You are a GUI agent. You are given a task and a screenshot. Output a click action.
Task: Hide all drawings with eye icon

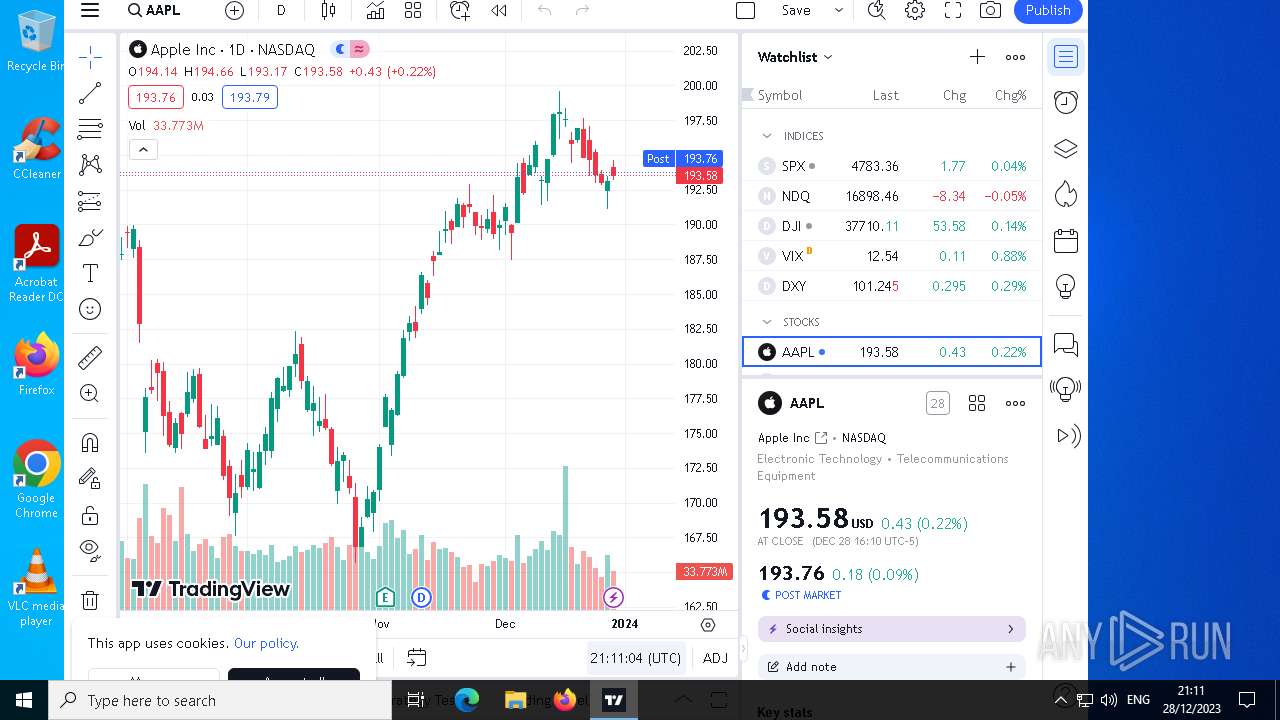tap(90, 548)
